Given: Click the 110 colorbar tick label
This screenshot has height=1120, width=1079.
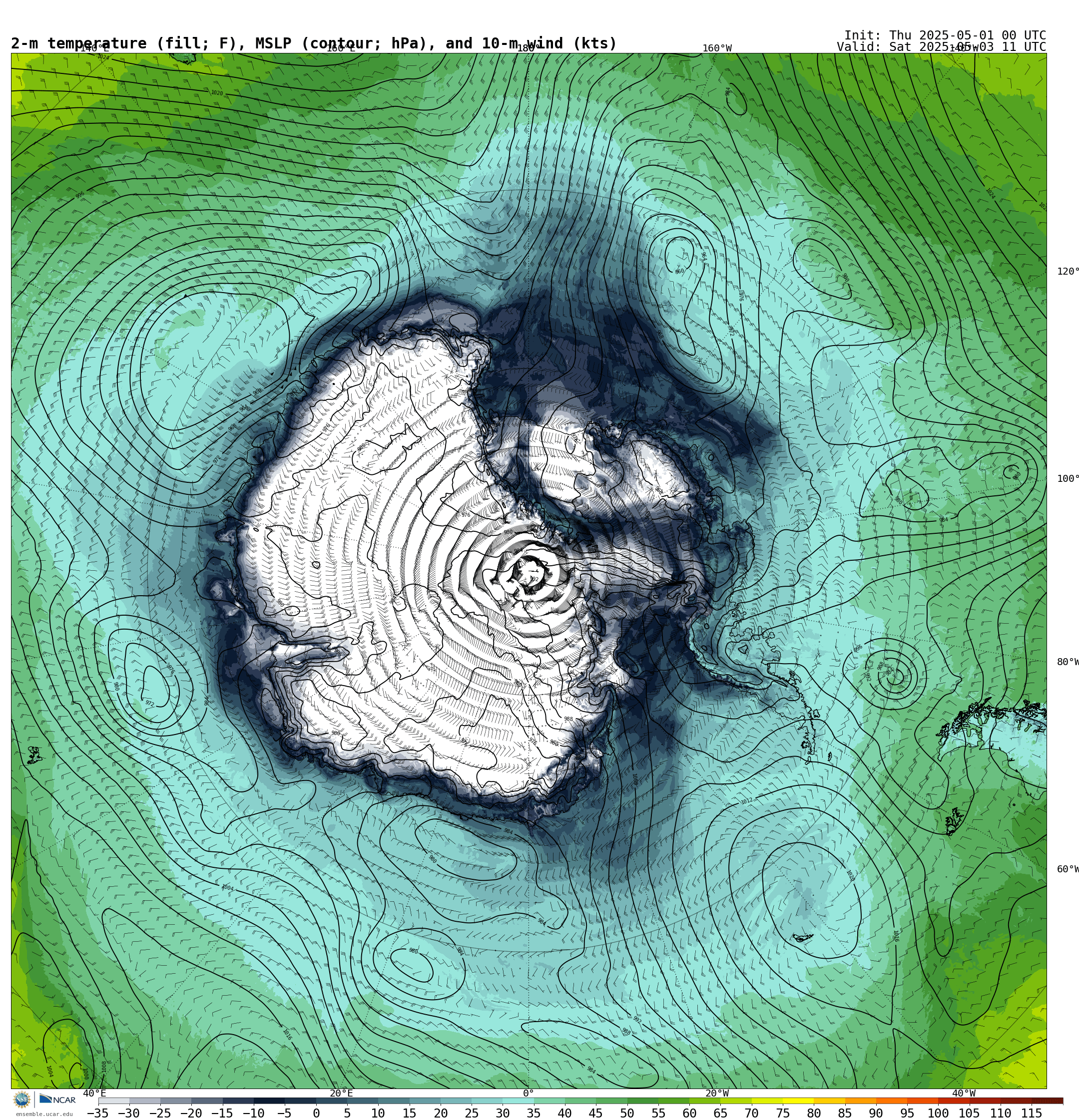Looking at the screenshot, I should [x=1001, y=1113].
